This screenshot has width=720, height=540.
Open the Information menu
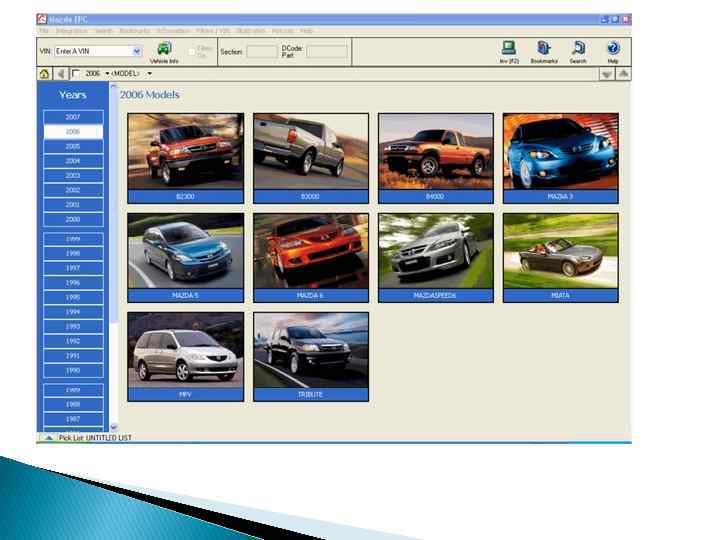[173, 31]
